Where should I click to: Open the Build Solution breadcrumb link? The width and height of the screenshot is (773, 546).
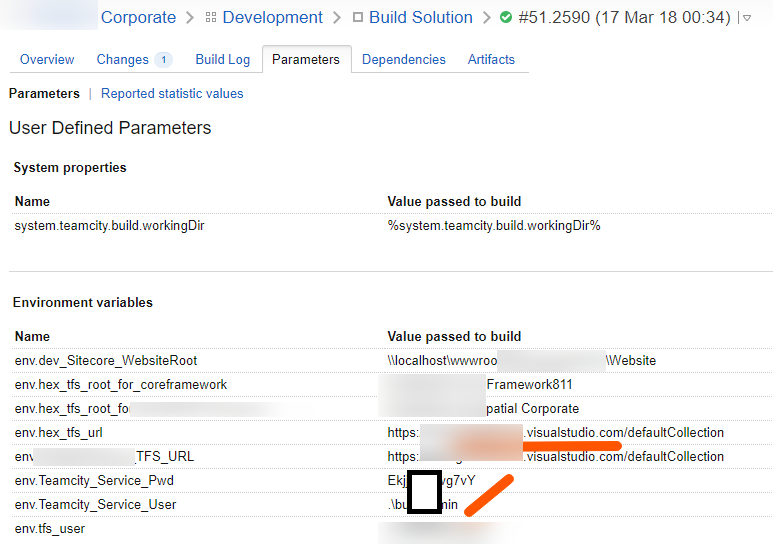click(x=420, y=18)
